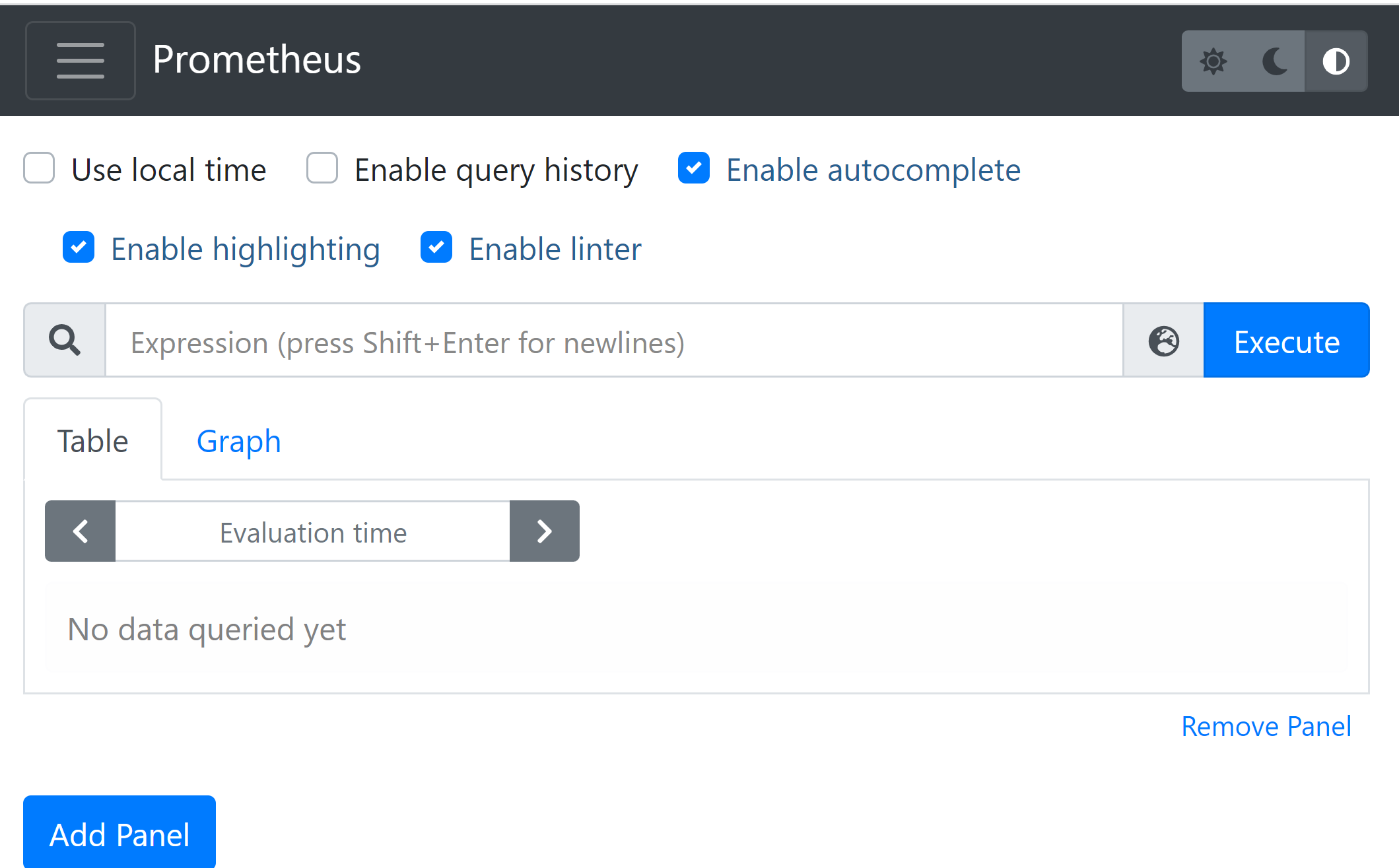Enable query history checkbox
1399x868 pixels.
tap(322, 168)
